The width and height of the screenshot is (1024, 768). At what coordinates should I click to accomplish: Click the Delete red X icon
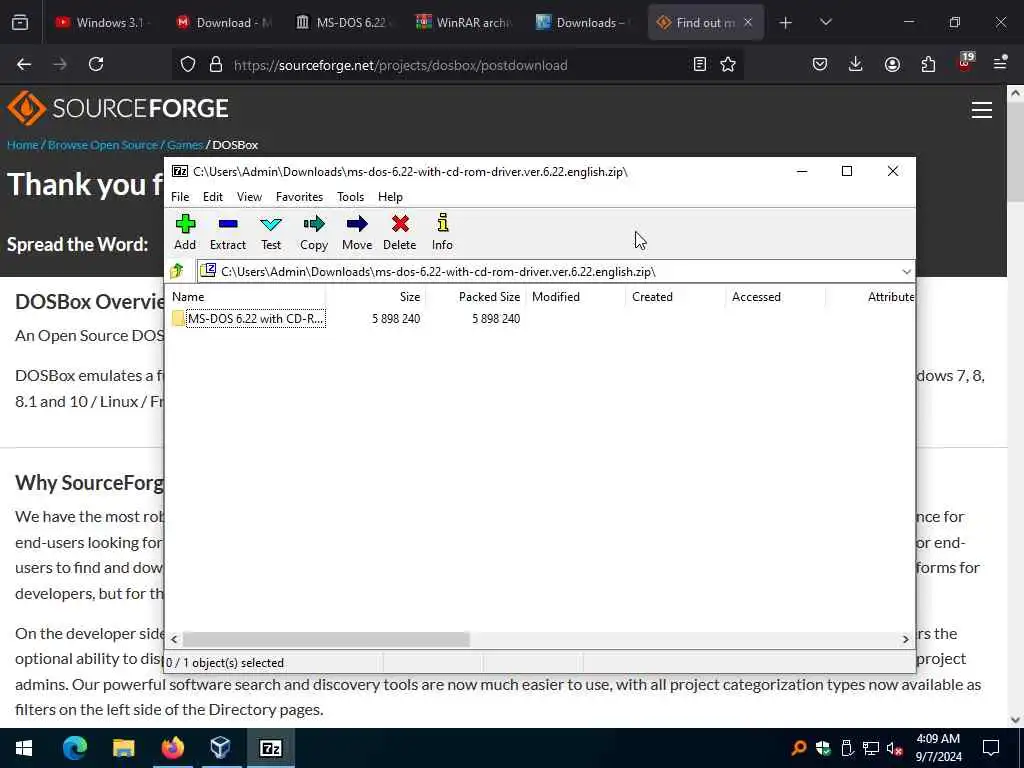tap(400, 225)
